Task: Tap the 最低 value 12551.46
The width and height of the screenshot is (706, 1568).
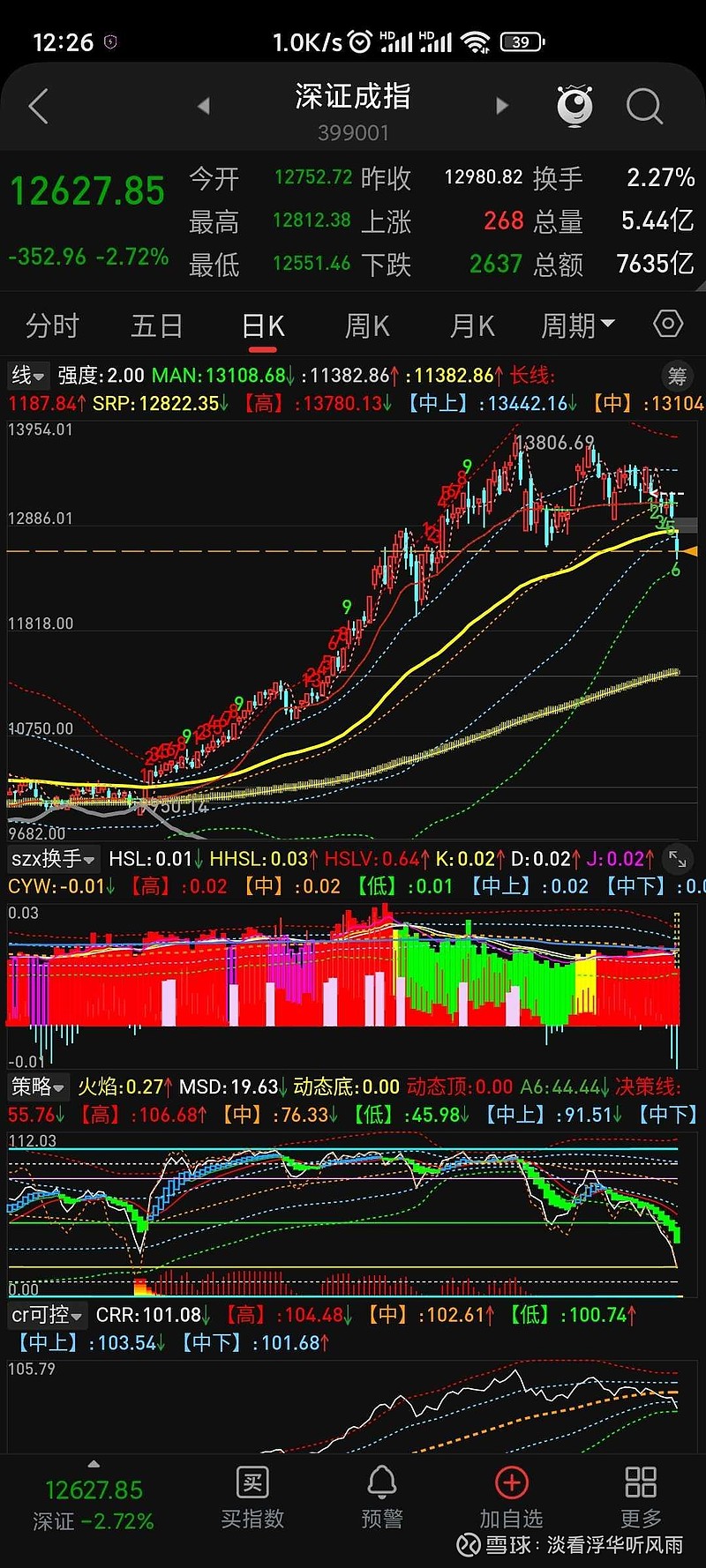Action: coord(312,264)
